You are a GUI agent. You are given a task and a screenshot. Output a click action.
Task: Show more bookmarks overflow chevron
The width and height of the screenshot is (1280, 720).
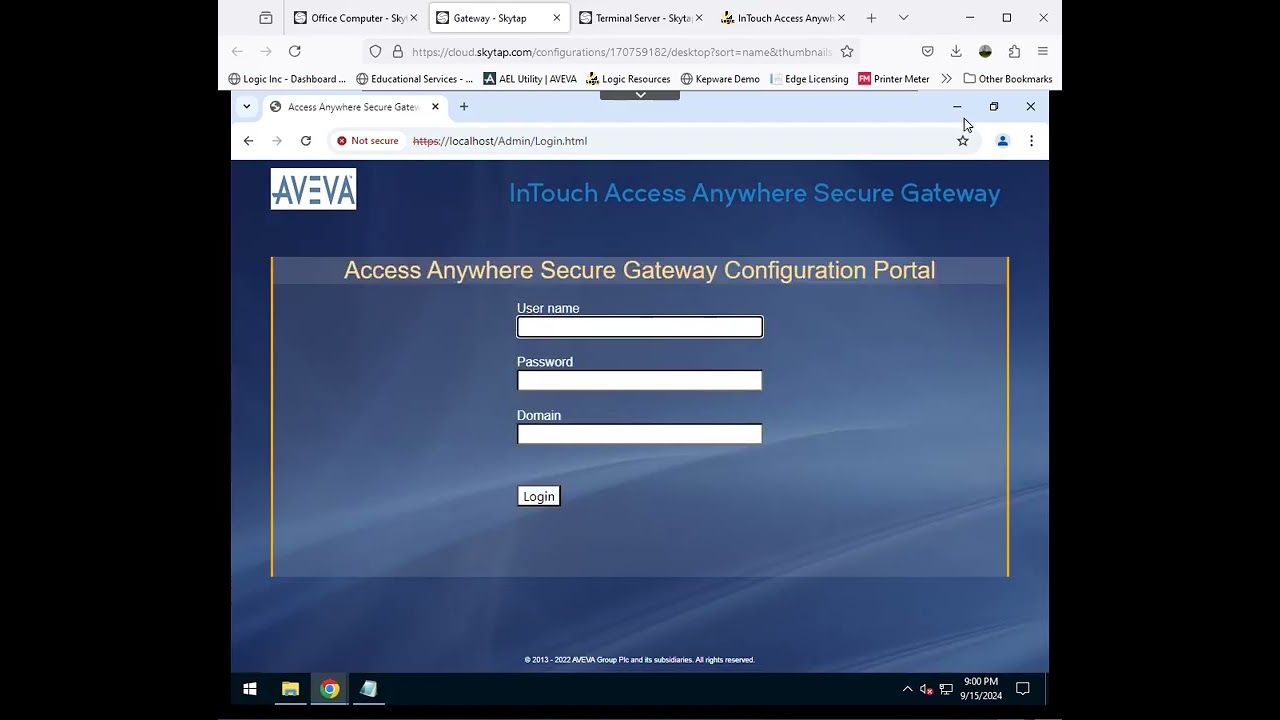[946, 79]
